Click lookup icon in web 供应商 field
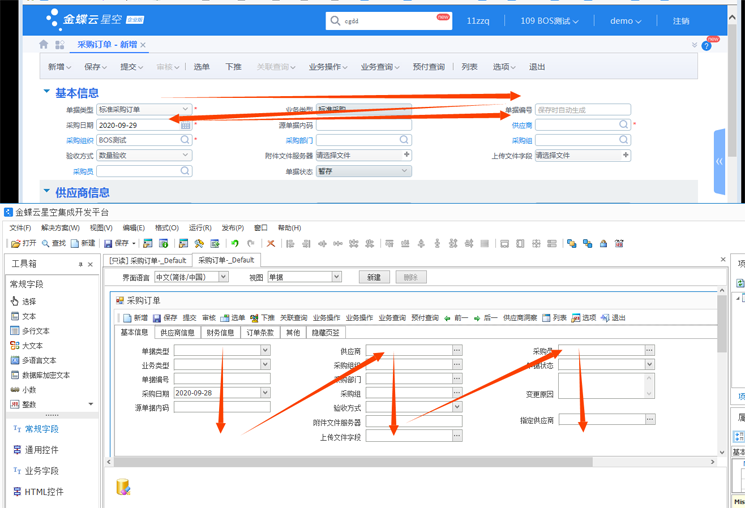745x508 pixels. pyautogui.click(x=623, y=125)
